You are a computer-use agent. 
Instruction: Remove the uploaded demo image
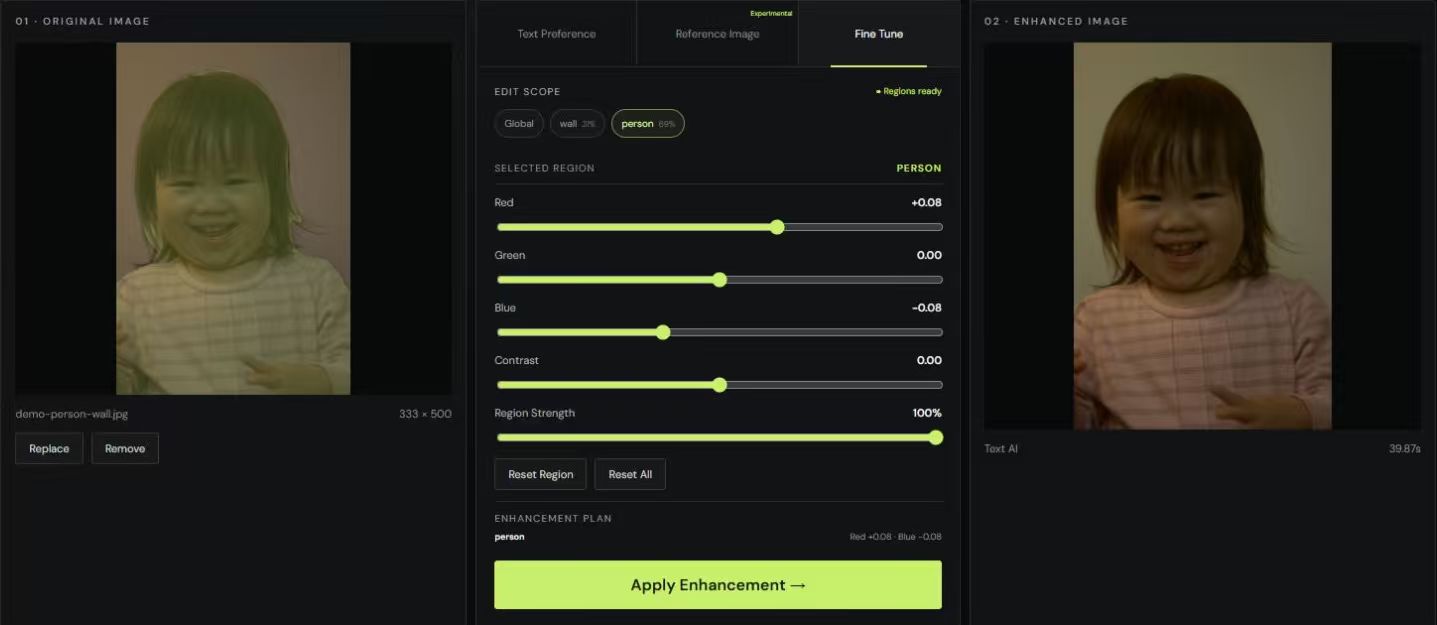point(125,449)
